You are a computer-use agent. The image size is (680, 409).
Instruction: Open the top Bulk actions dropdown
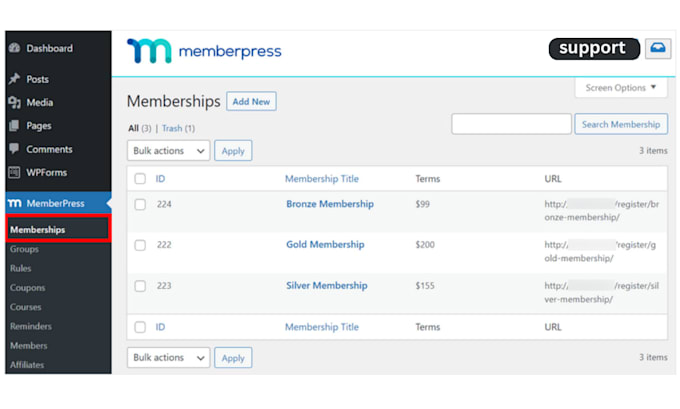[169, 151]
